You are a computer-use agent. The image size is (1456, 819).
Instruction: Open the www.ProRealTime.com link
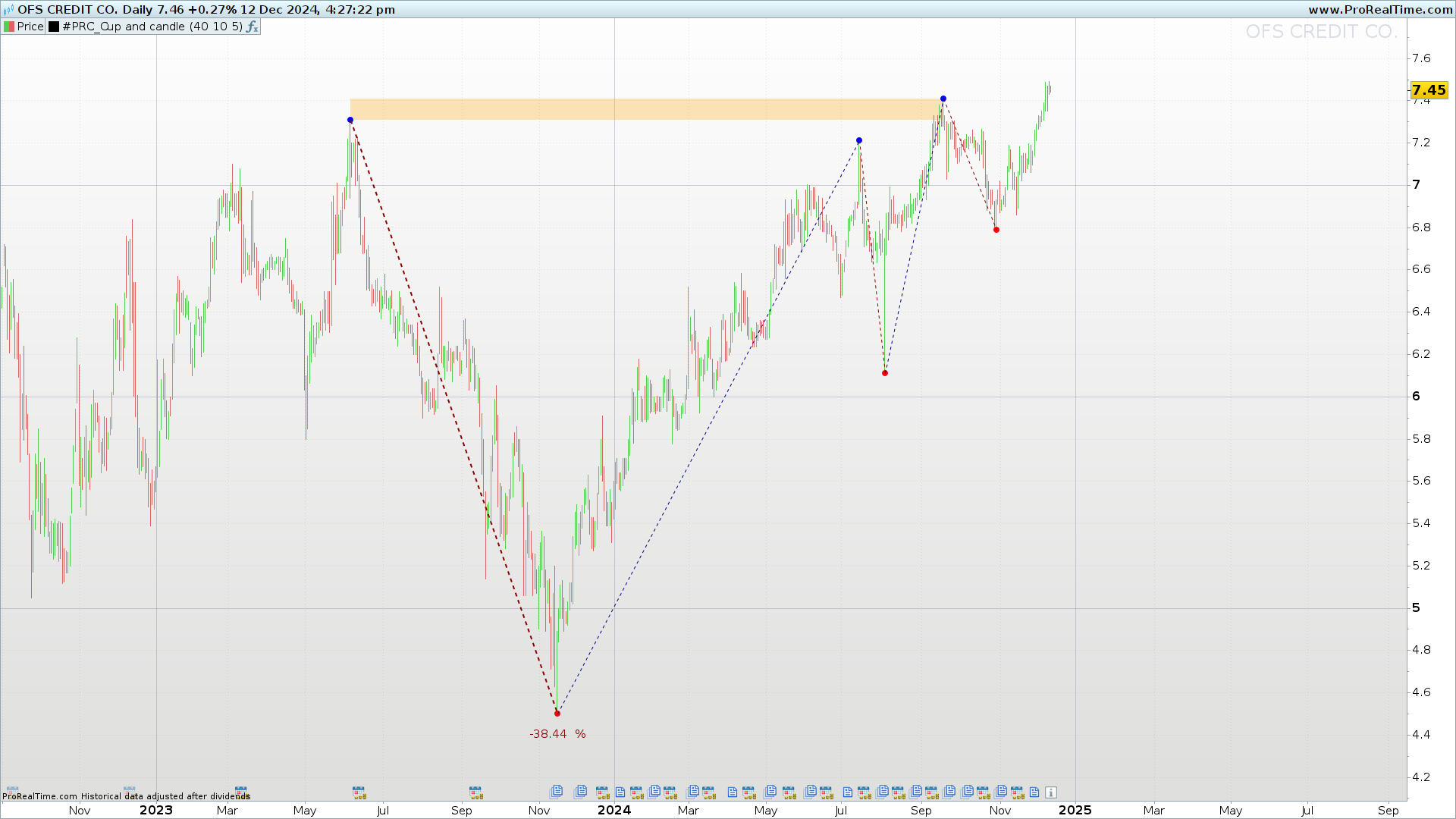coord(1379,10)
